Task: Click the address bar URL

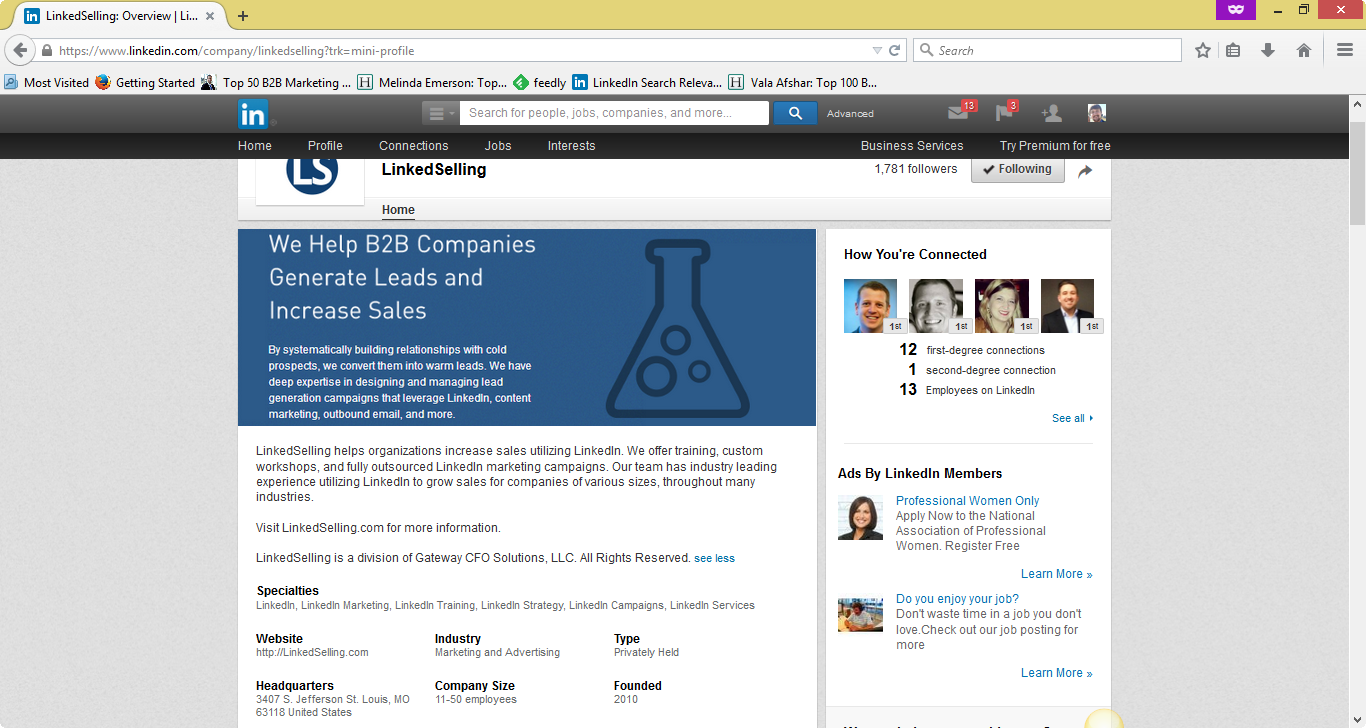Action: point(236,50)
